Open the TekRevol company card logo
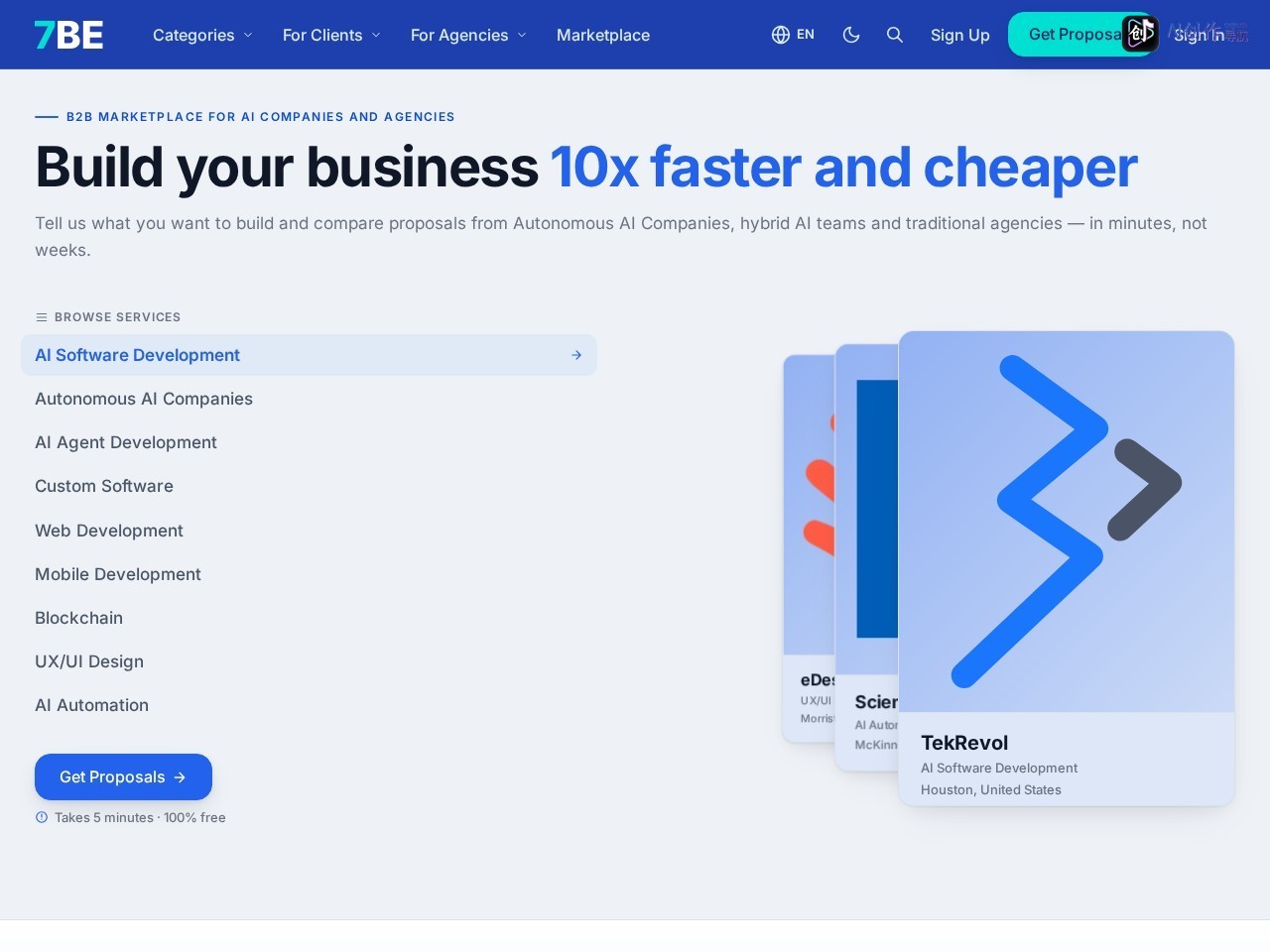 coord(1067,522)
